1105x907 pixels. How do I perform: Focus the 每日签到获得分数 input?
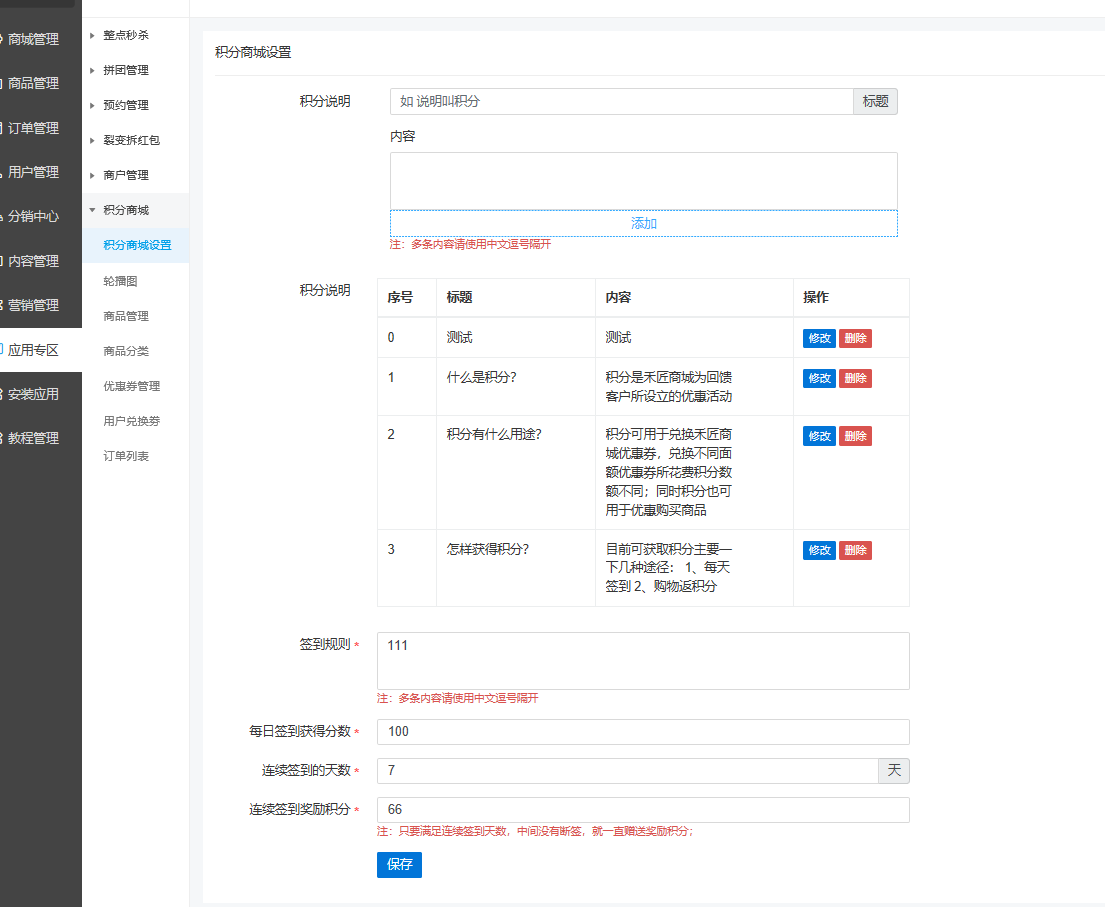(x=643, y=732)
